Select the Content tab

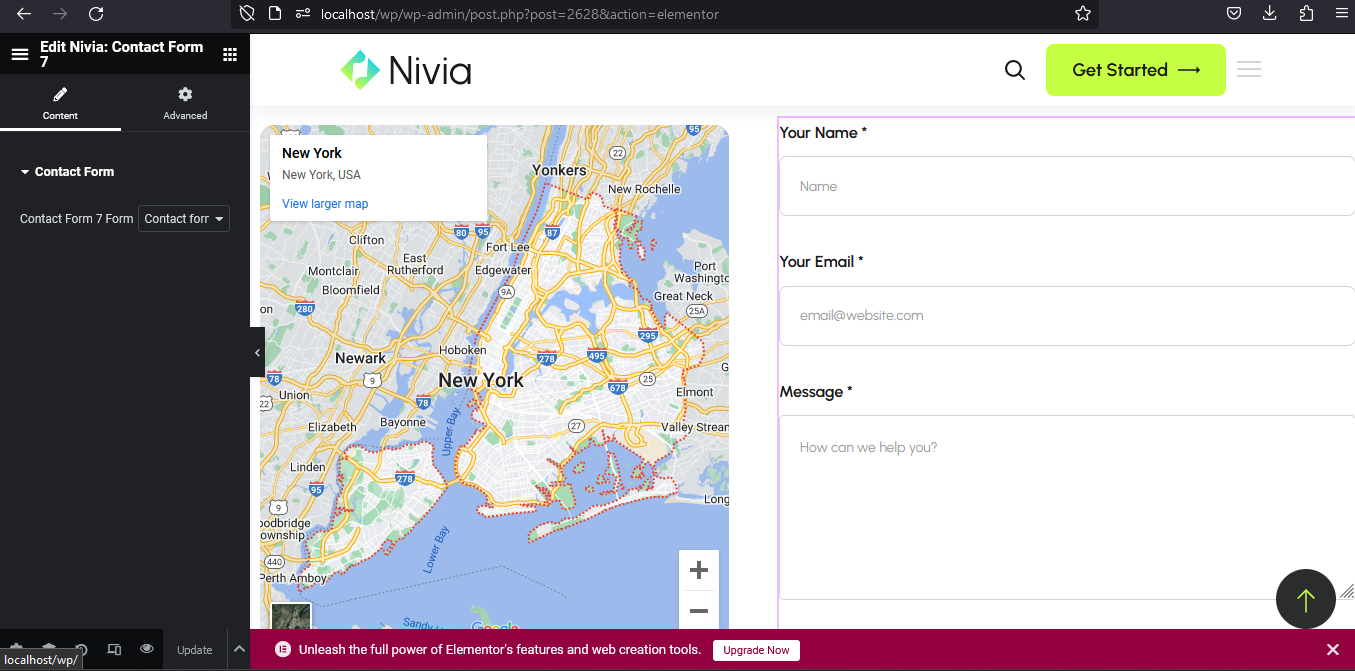pos(60,104)
